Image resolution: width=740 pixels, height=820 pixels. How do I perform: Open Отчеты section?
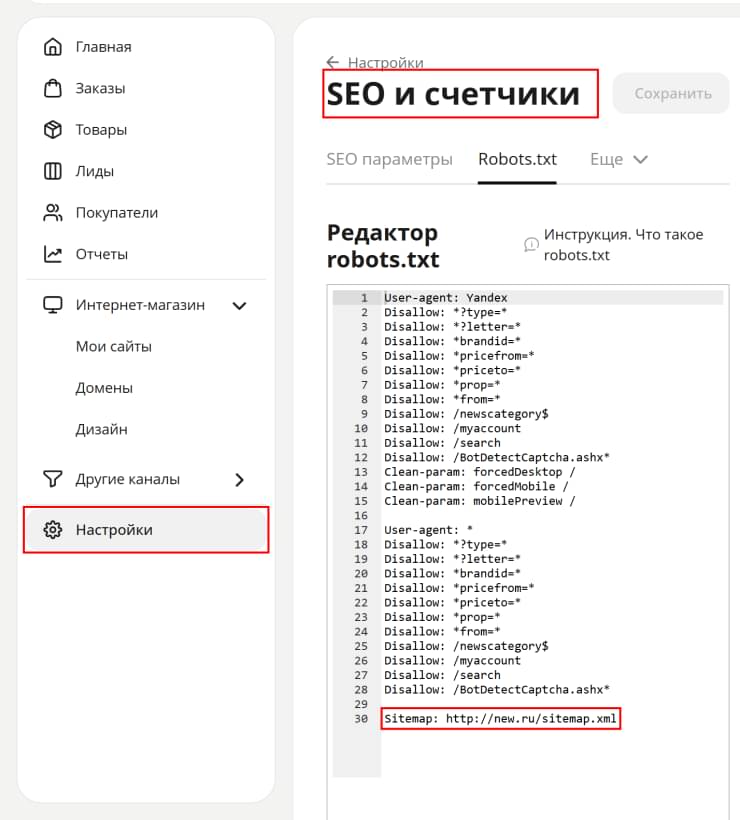point(101,254)
